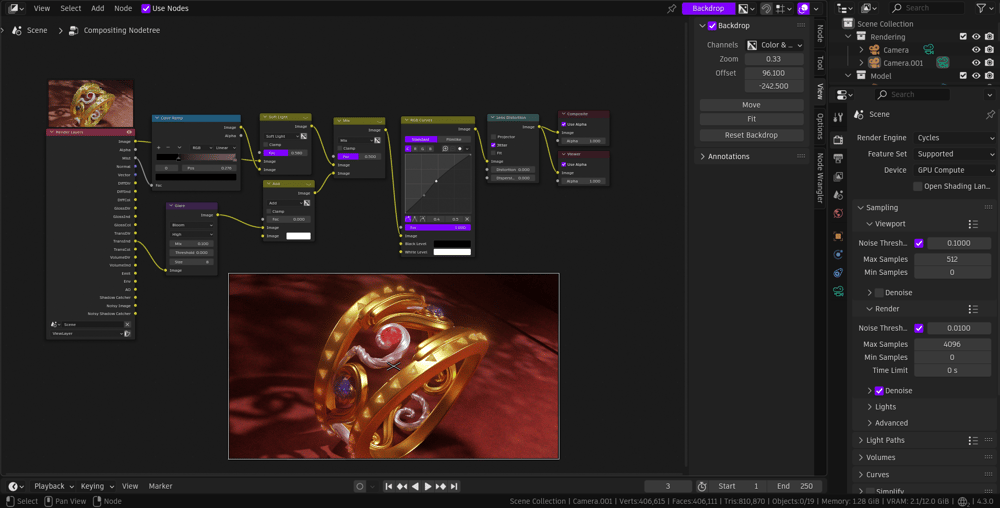Jump to the last frame
1000x508 pixels.
click(454, 486)
